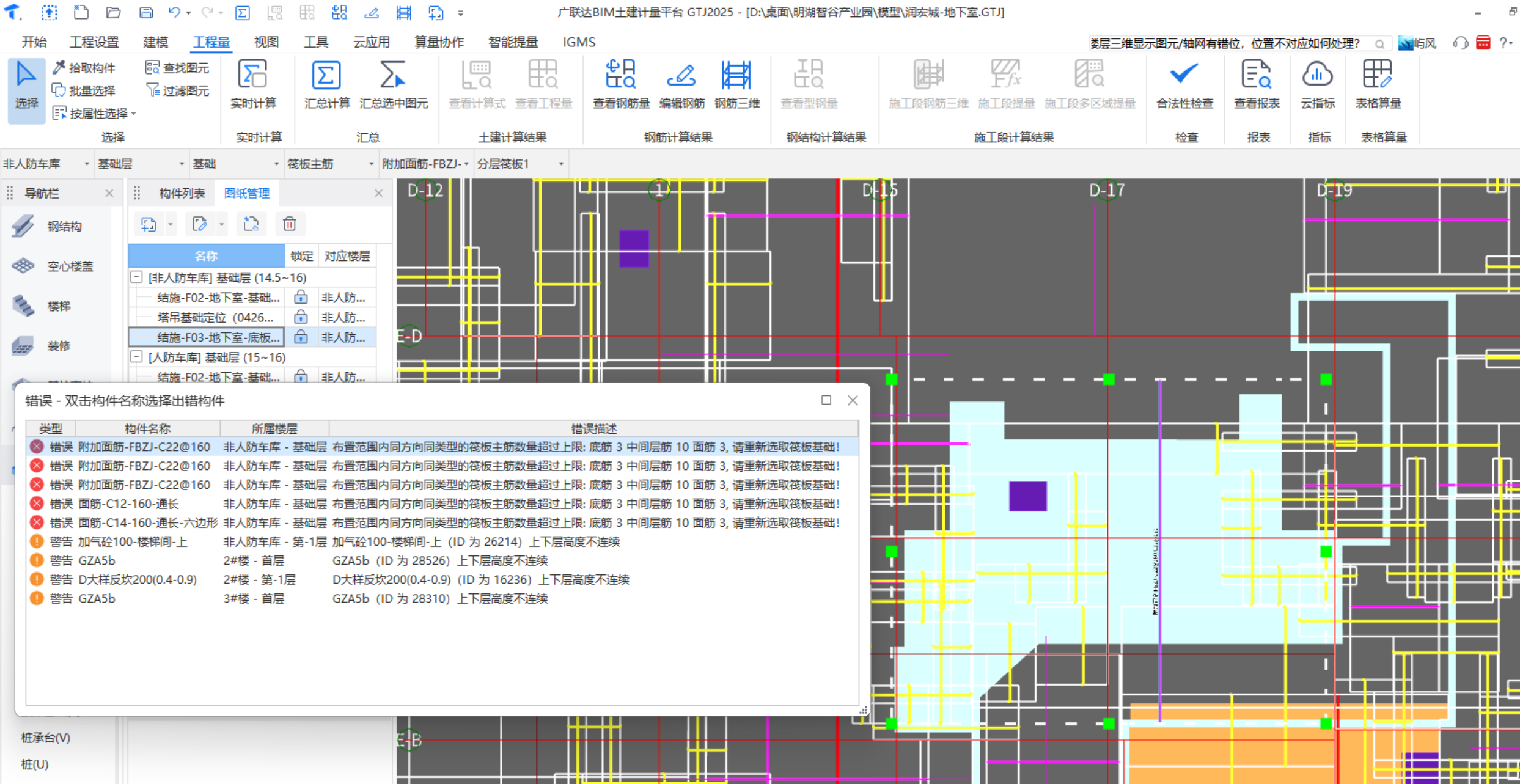
Task: Open 编辑钢筋 edit rebar
Action: tap(681, 86)
